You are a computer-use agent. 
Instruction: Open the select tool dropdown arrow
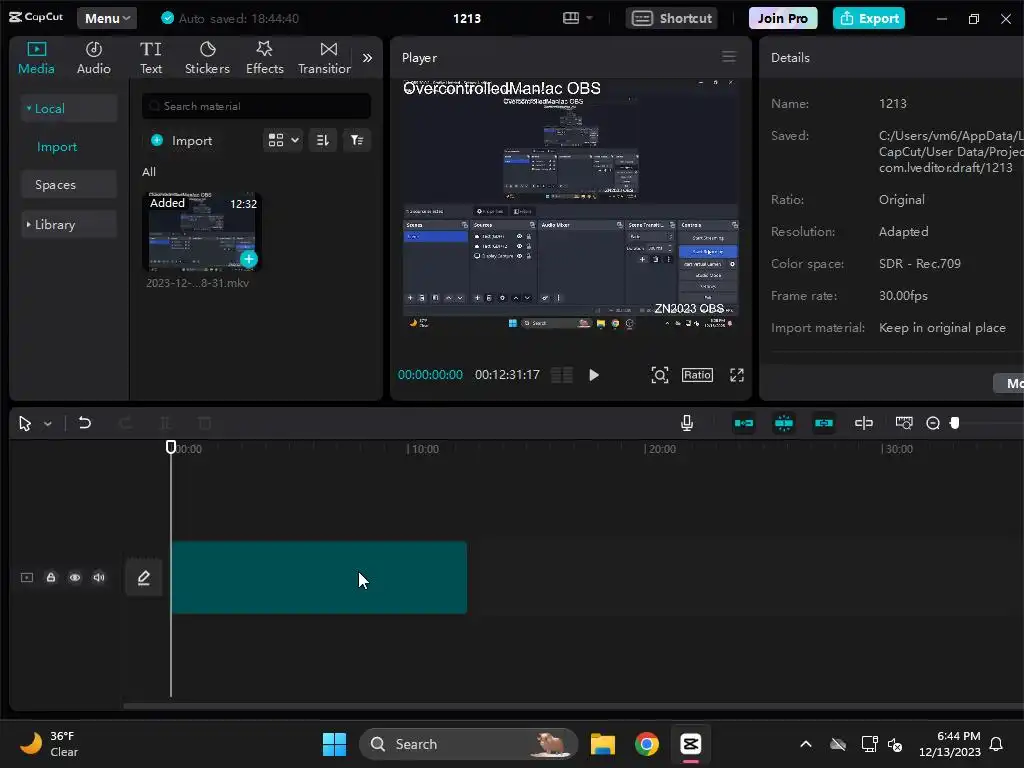click(48, 424)
